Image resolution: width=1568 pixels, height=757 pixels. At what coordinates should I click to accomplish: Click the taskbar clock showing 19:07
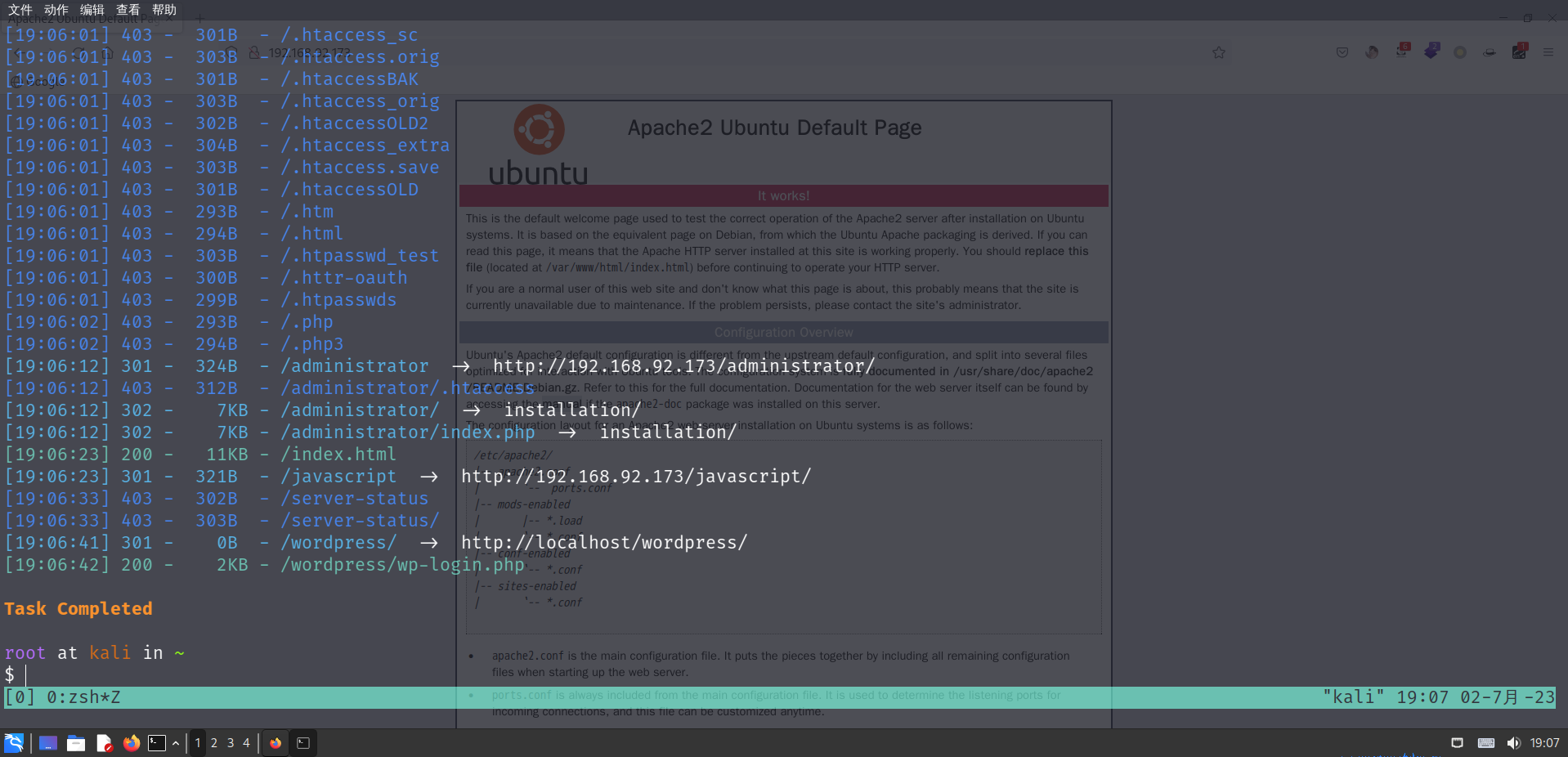(x=1544, y=743)
